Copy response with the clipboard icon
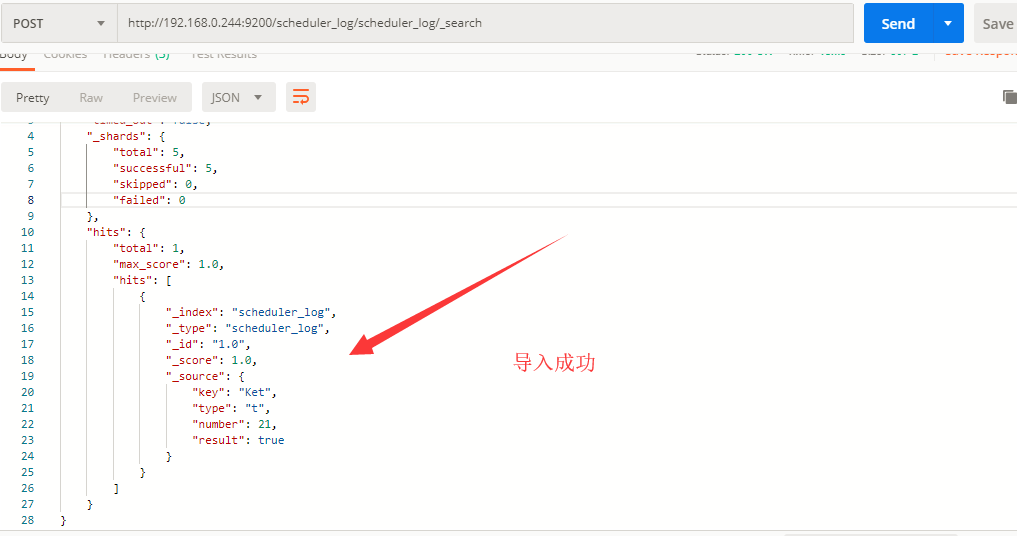The height and width of the screenshot is (536, 1017). (x=1009, y=97)
